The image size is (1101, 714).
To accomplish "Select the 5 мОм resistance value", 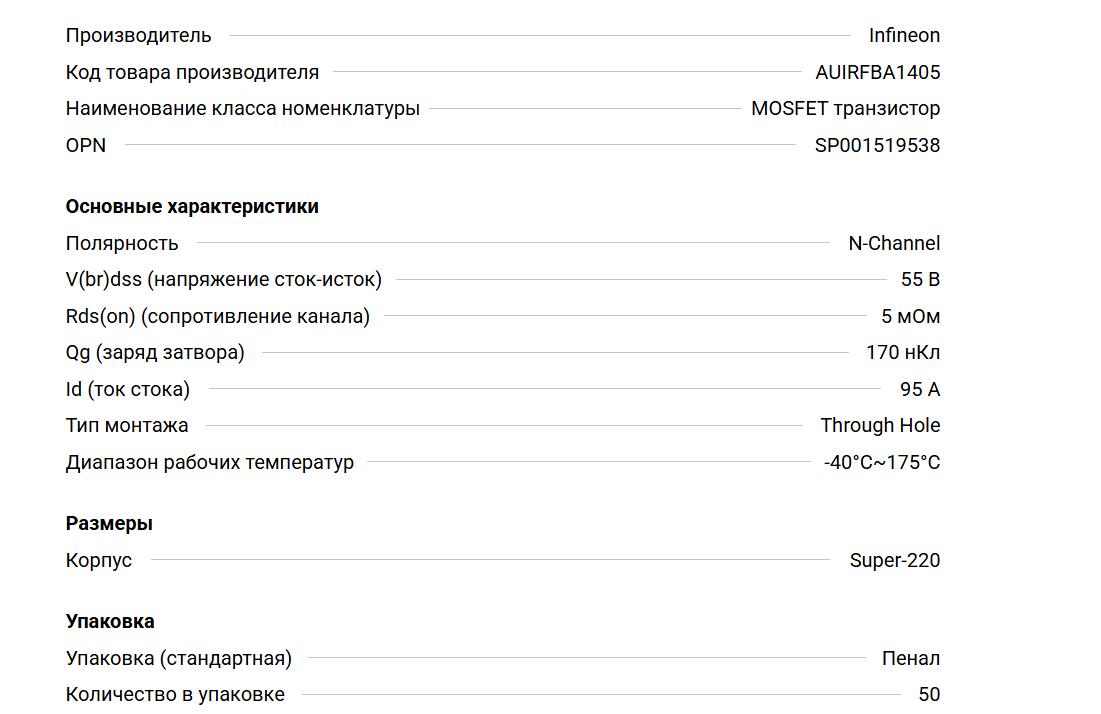I will tap(910, 317).
